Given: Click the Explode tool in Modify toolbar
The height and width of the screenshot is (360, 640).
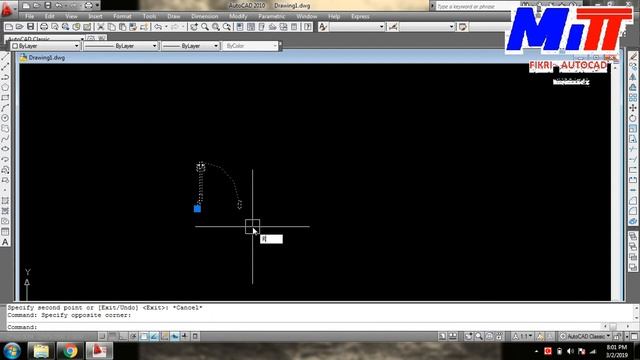Looking at the screenshot, I should pos(633,222).
